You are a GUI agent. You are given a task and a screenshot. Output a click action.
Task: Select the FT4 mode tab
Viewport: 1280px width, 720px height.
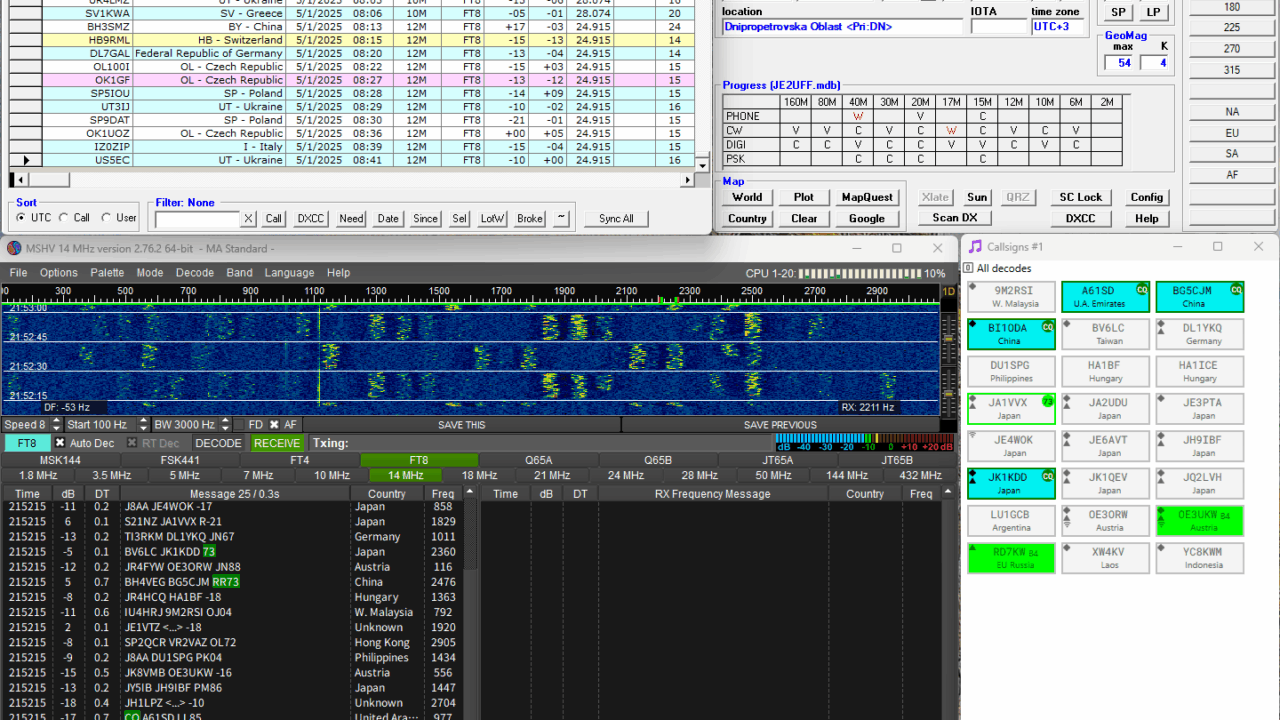click(299, 460)
